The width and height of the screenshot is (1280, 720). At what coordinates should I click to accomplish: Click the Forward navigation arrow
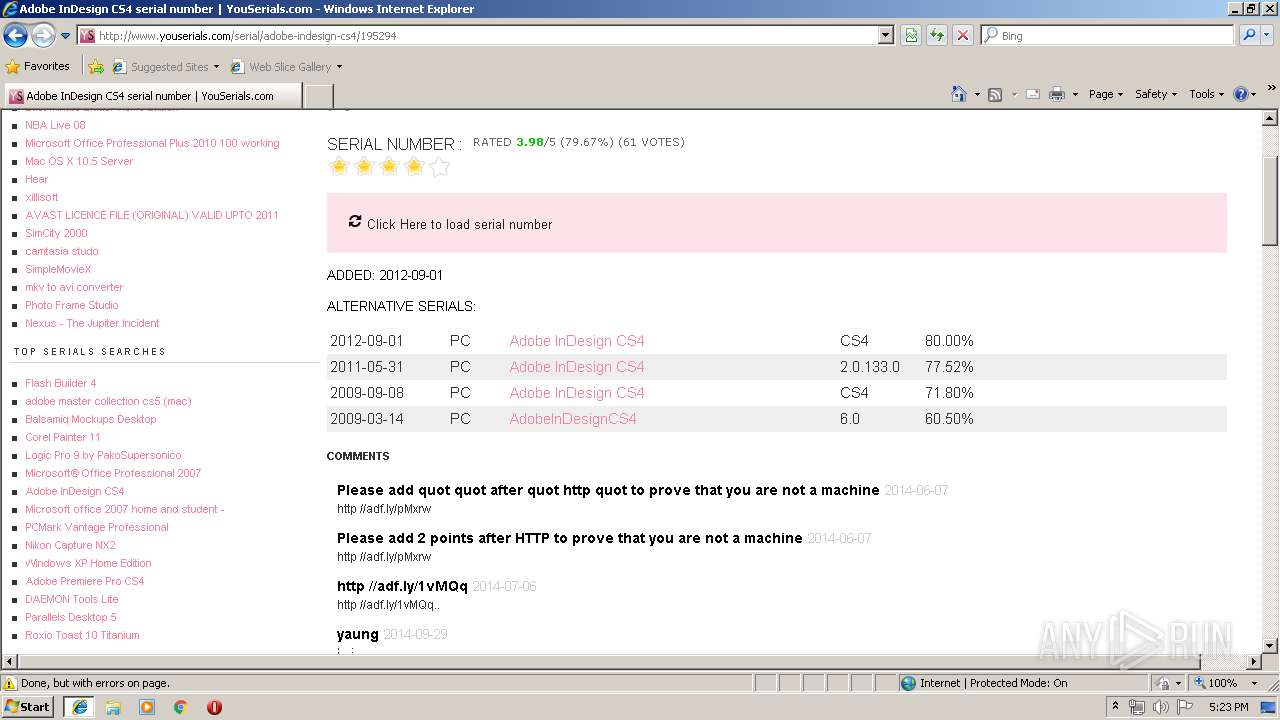tap(43, 36)
